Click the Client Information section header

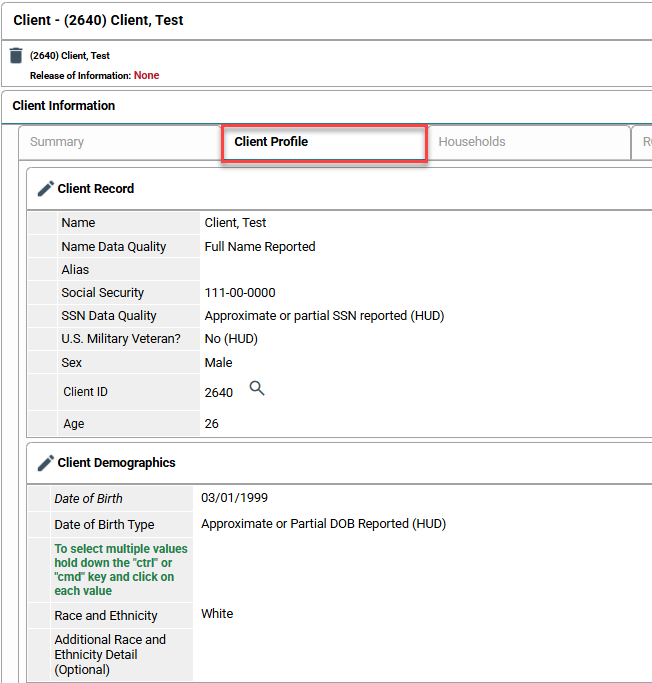pos(64,106)
